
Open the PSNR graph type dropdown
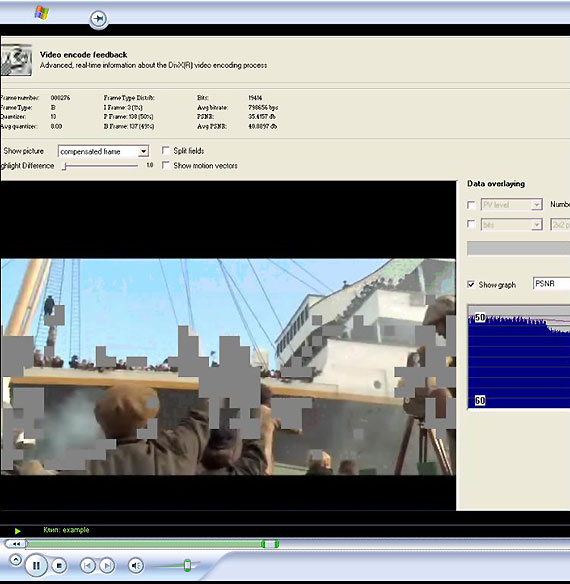(x=551, y=284)
